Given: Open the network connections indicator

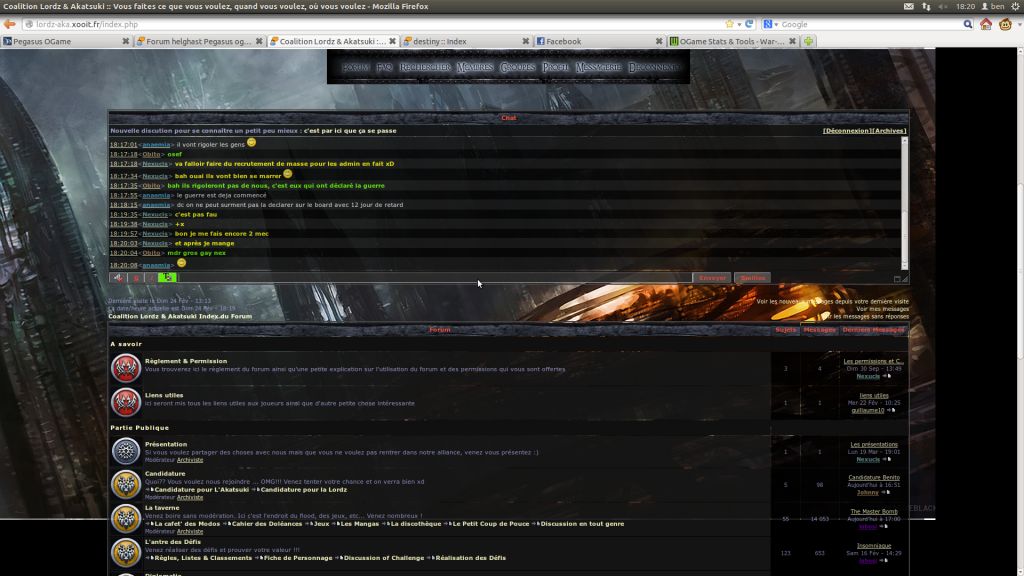Looking at the screenshot, I should click(x=926, y=7).
